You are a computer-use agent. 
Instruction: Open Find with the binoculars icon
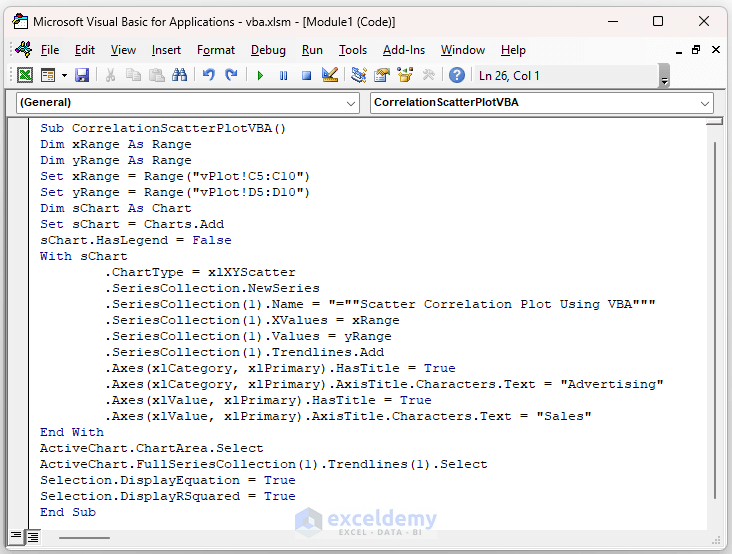click(179, 75)
